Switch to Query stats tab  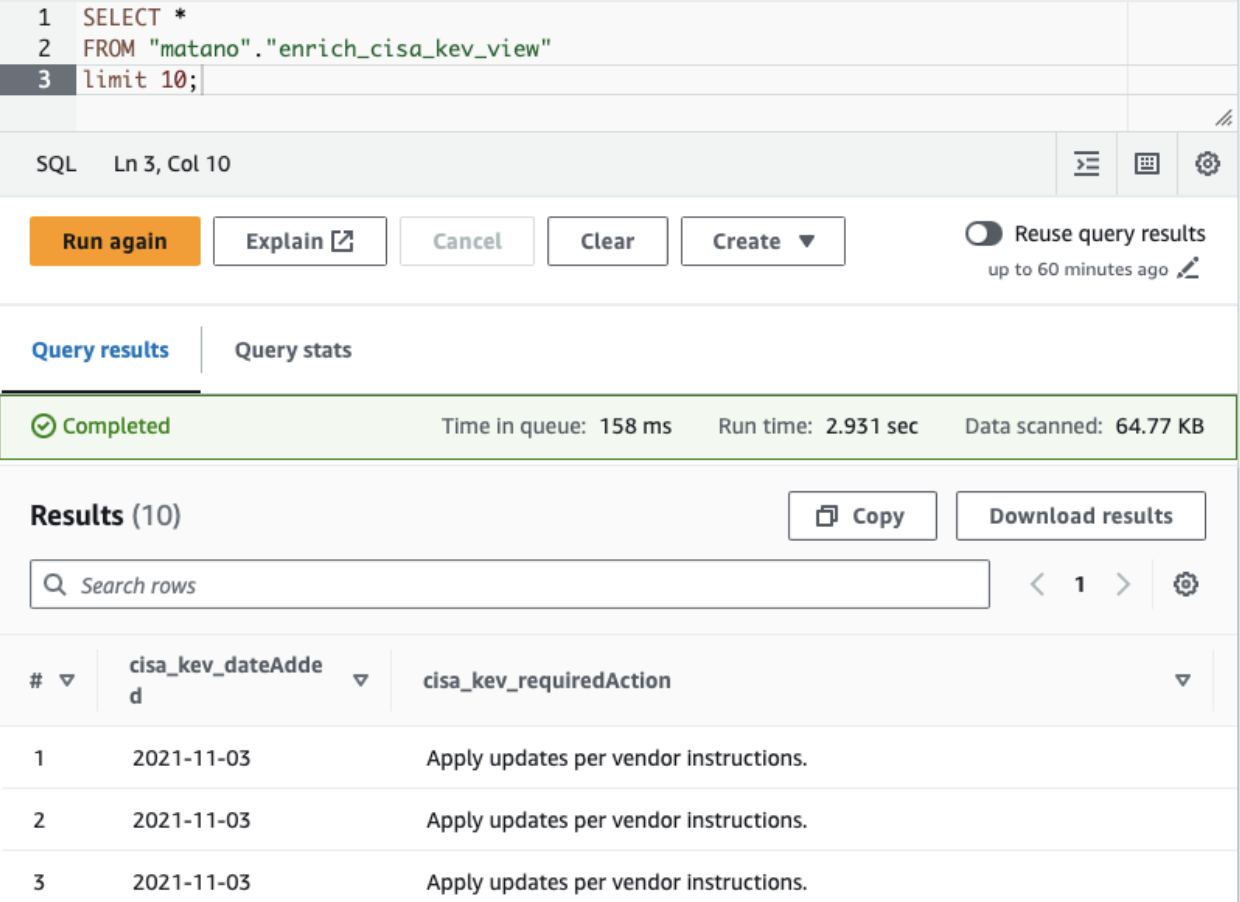pos(293,350)
